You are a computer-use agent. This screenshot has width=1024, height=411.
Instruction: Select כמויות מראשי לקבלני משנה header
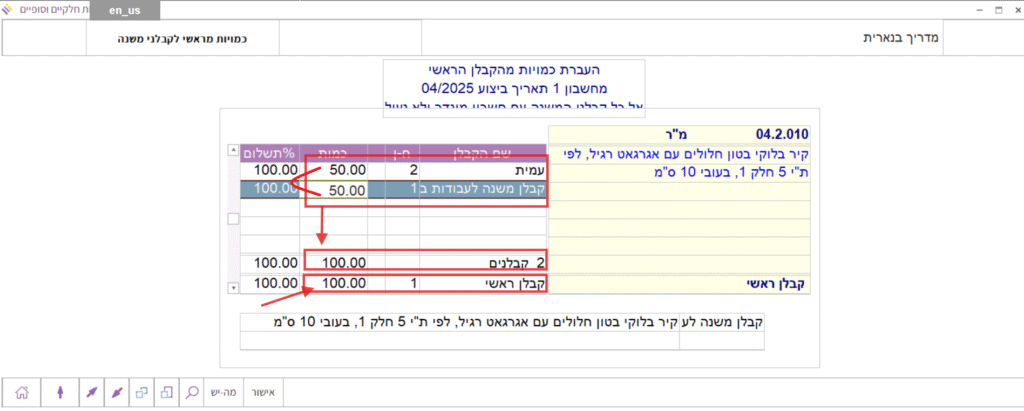[x=196, y=39]
